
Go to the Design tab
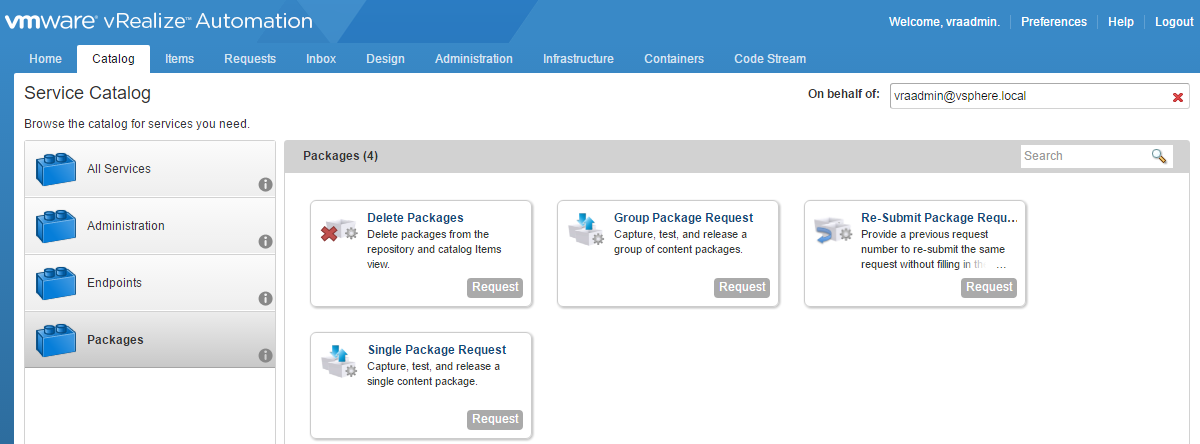pyautogui.click(x=385, y=59)
